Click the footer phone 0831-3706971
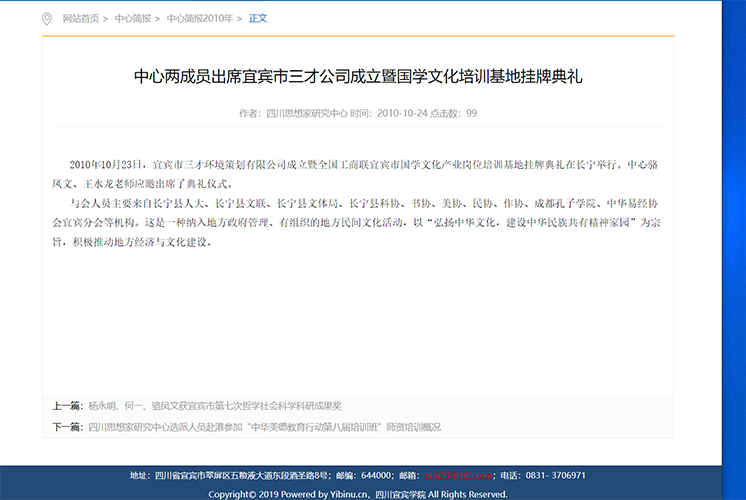This screenshot has height=500, width=746. pyautogui.click(x=556, y=475)
